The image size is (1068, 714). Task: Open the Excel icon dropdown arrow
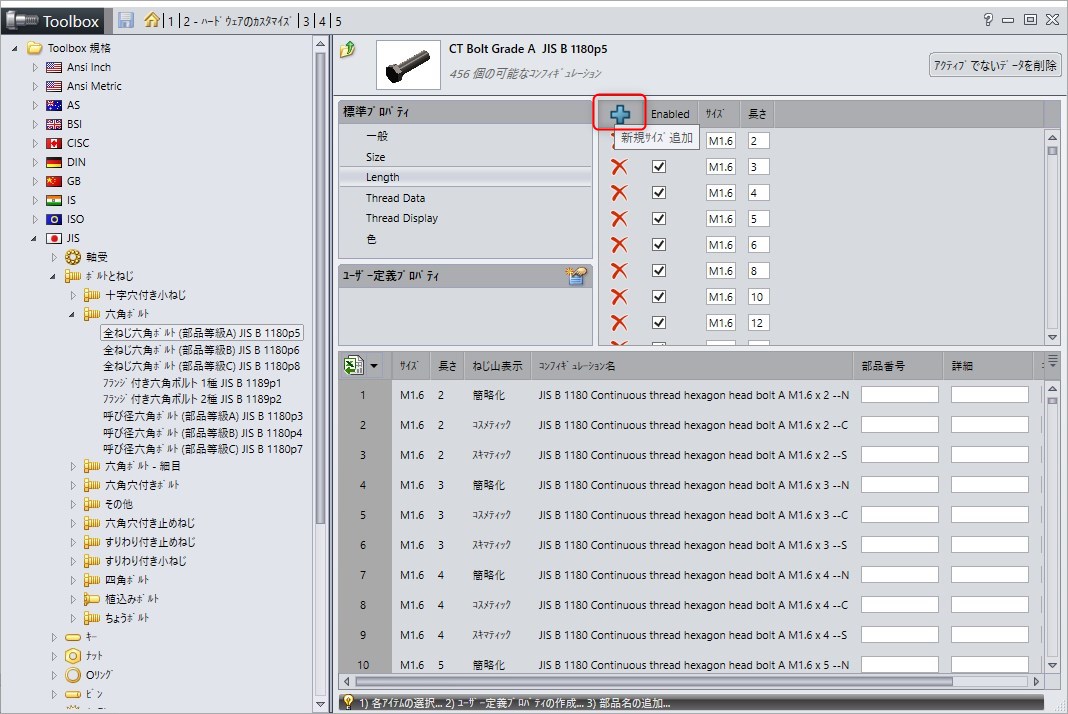coord(373,367)
